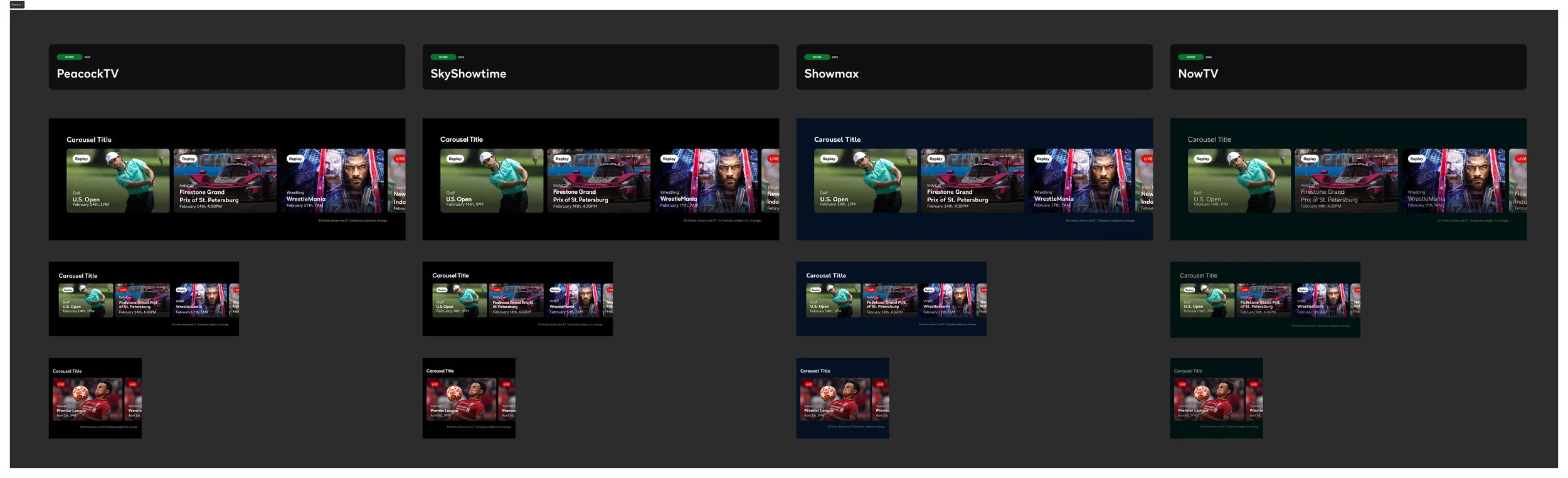Click Replay badge on large NowTV WrestleMania card
This screenshot has height=478, width=1568.
tap(1417, 159)
